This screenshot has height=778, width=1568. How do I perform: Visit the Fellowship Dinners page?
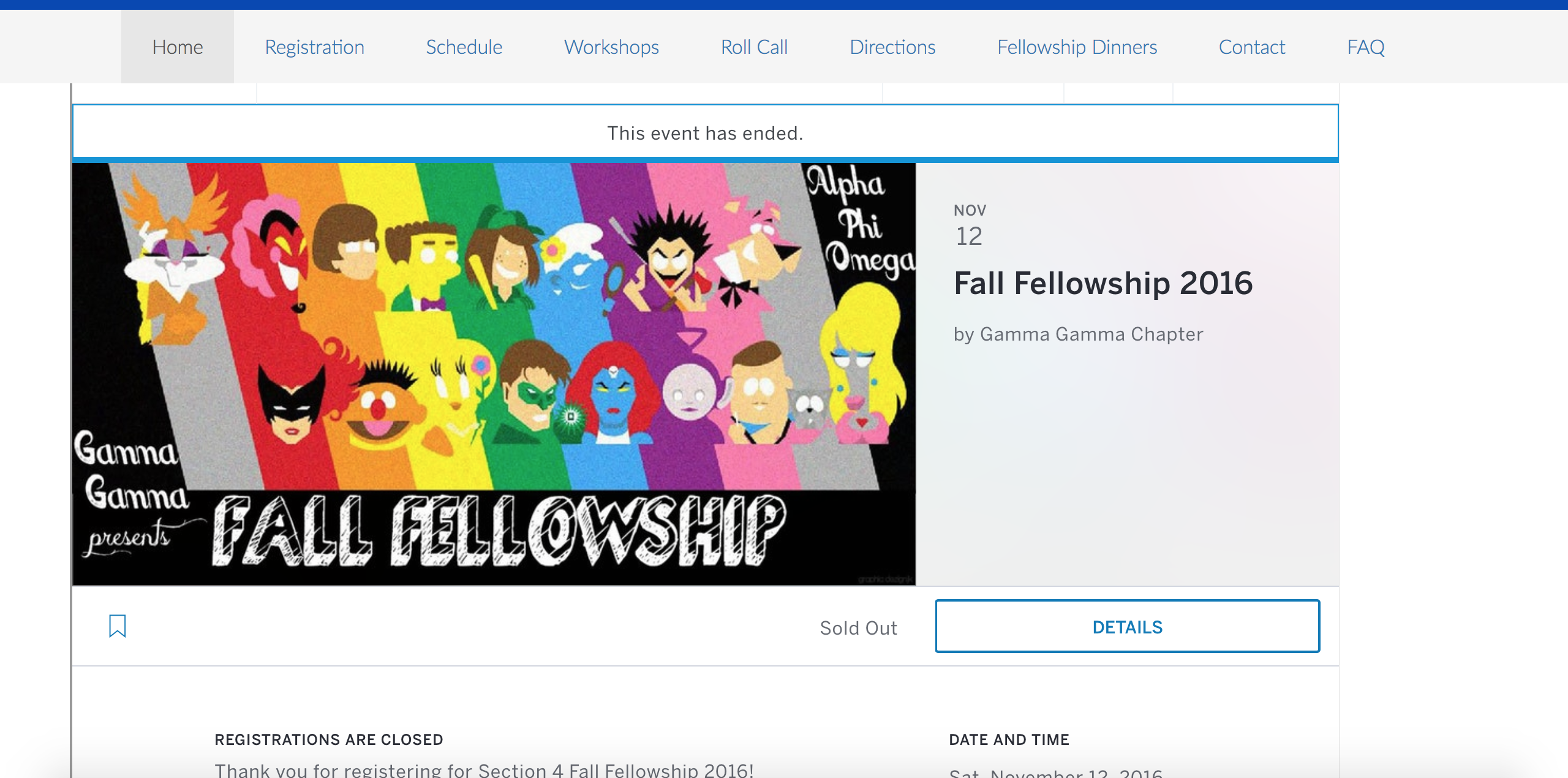tap(1077, 47)
